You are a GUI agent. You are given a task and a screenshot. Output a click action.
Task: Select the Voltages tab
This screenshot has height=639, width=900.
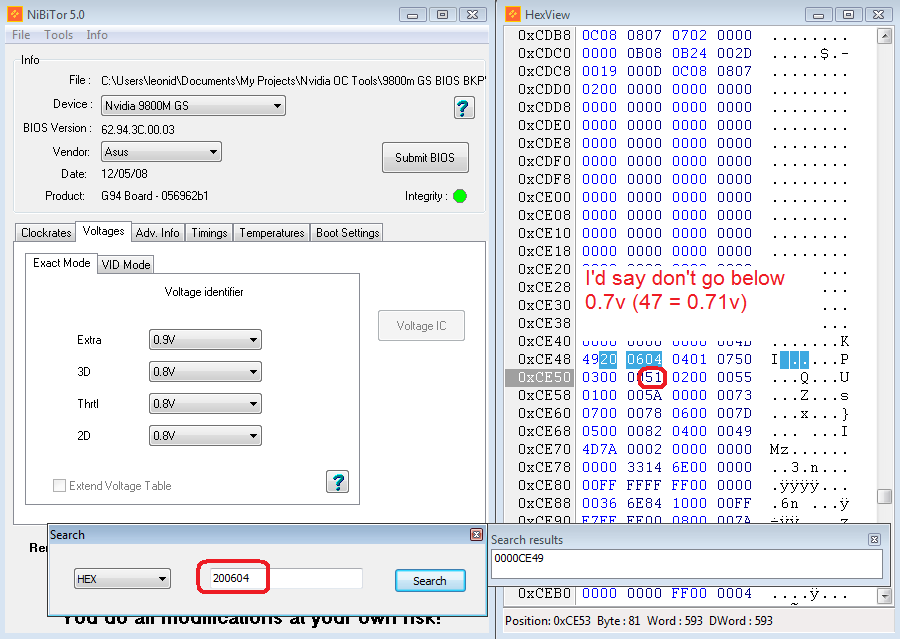[103, 231]
